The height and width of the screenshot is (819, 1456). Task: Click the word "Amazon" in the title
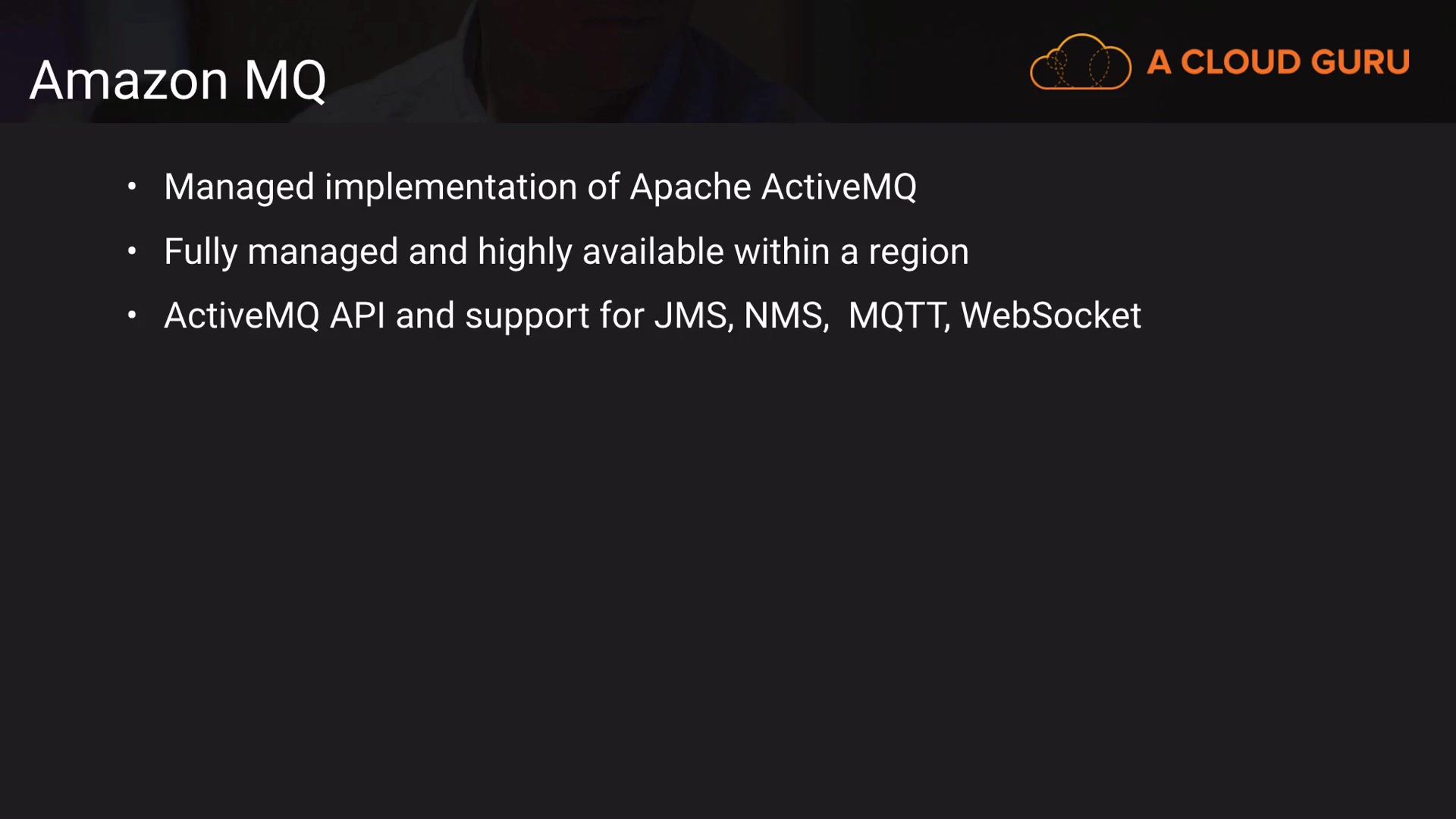129,80
